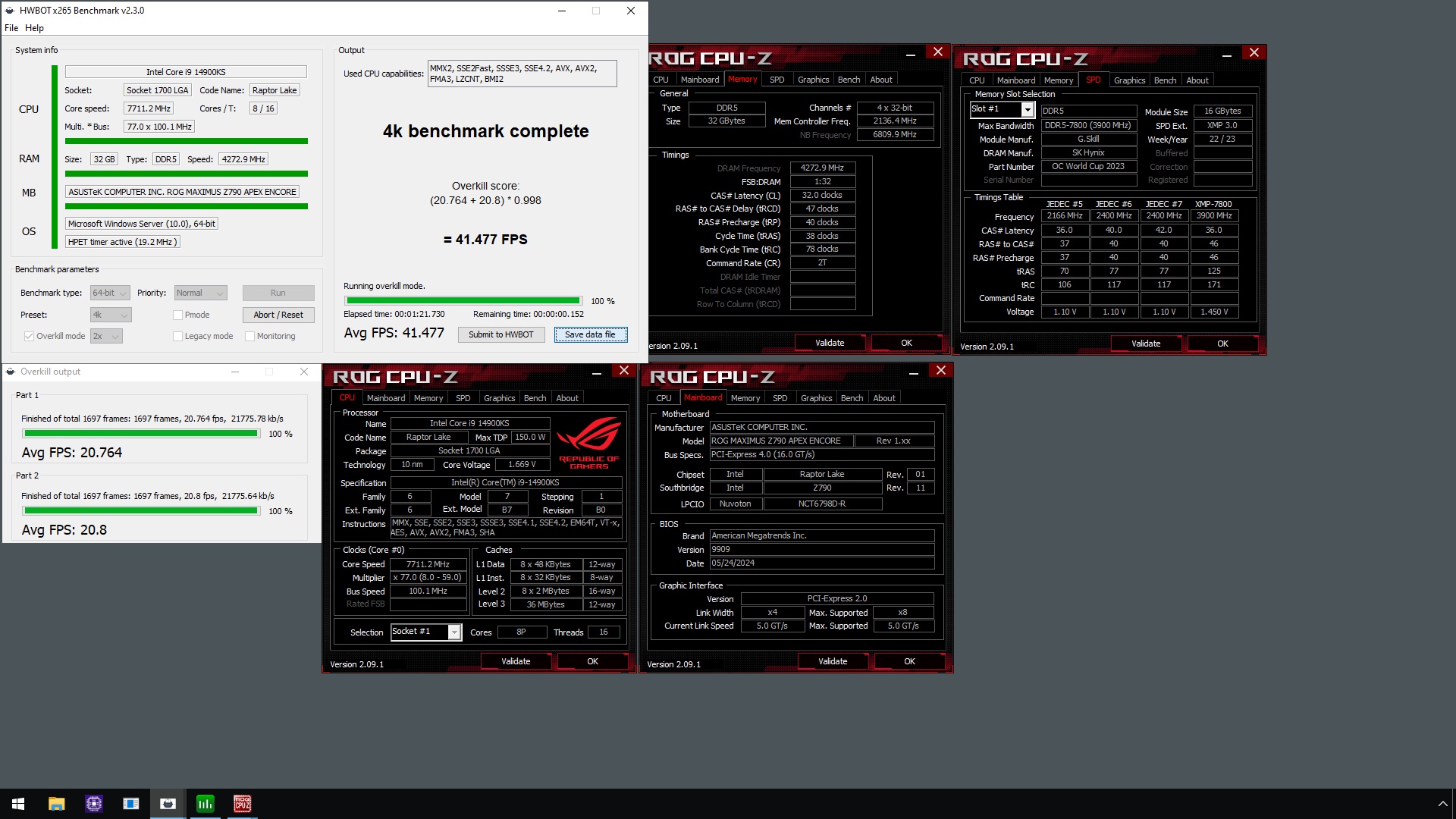Screen dimensions: 1456x819
Task: Open File Explorer from taskbar
Action: pyautogui.click(x=56, y=803)
